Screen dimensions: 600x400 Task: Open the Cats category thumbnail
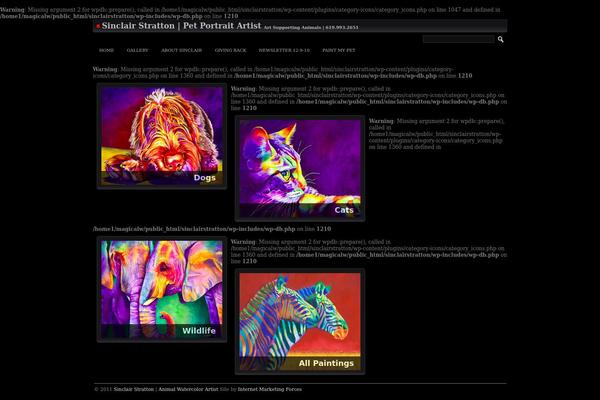tap(300, 168)
